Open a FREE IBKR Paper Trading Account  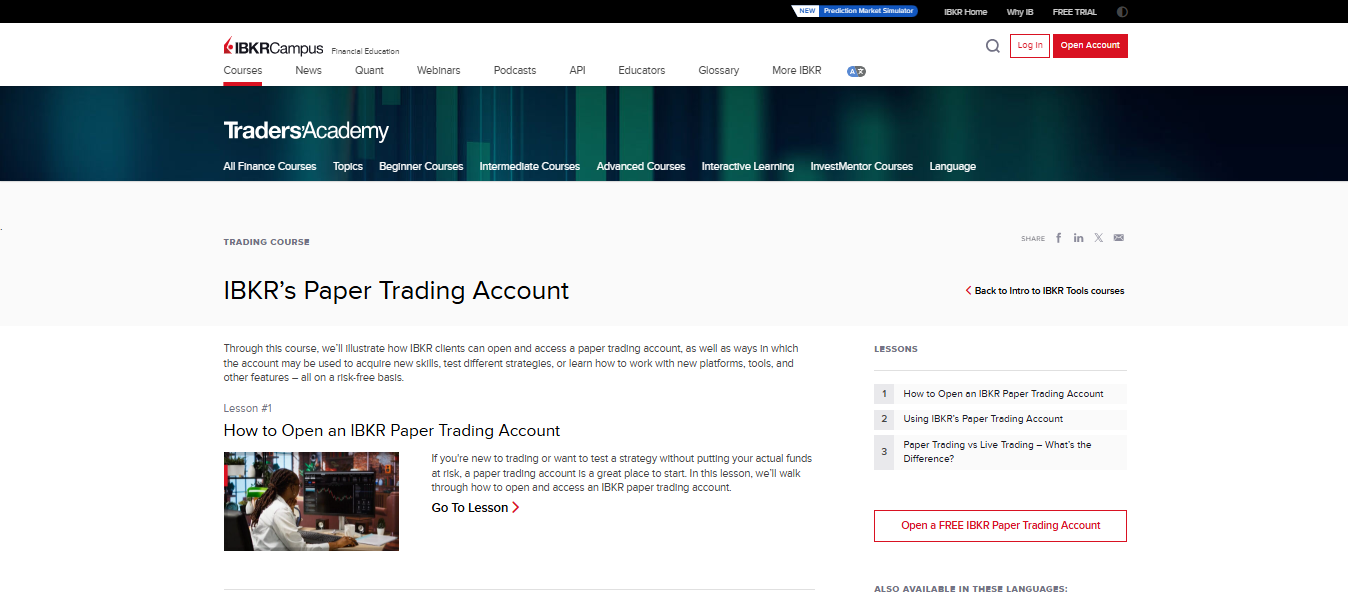point(1000,526)
